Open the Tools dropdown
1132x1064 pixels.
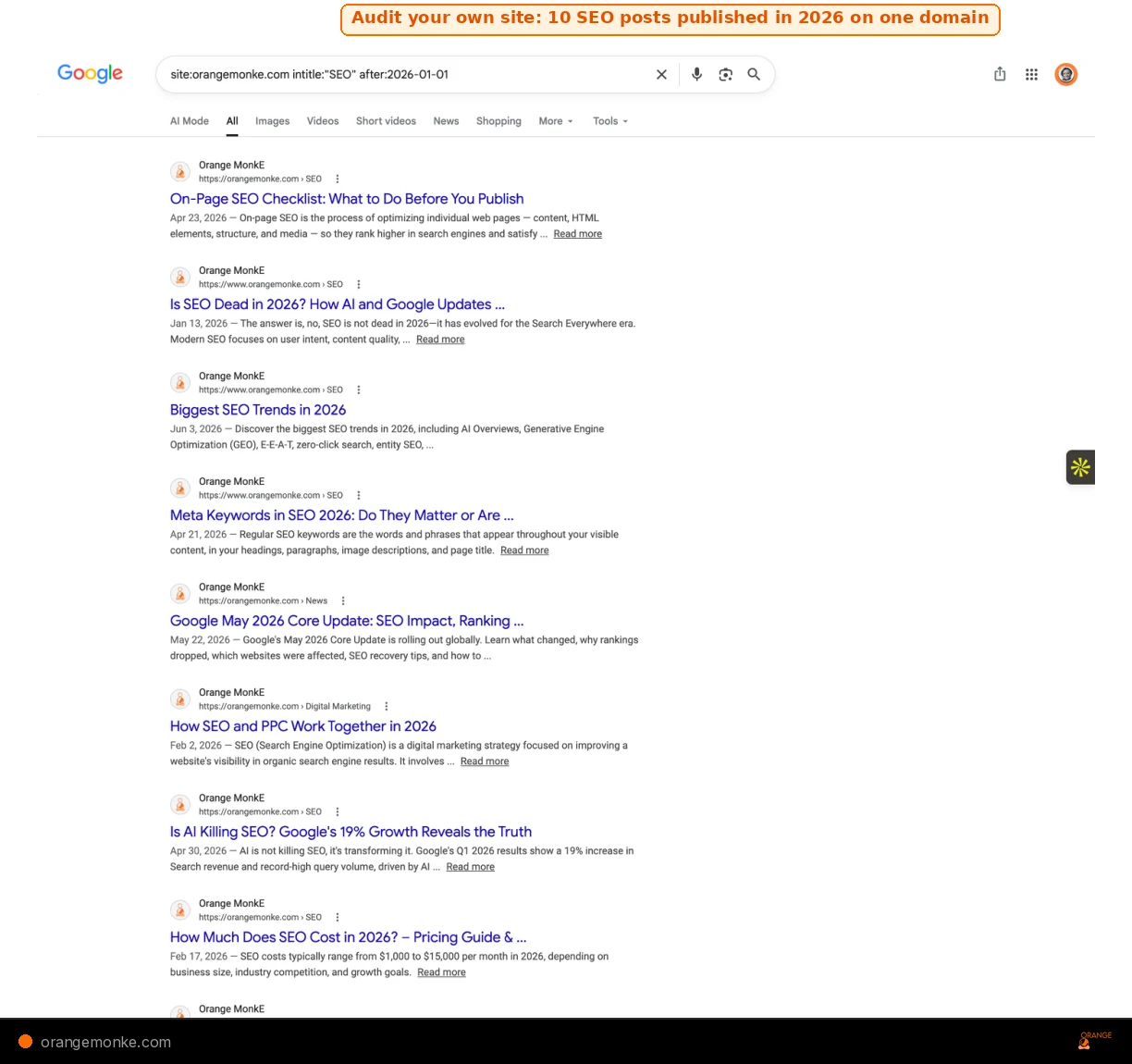click(610, 121)
